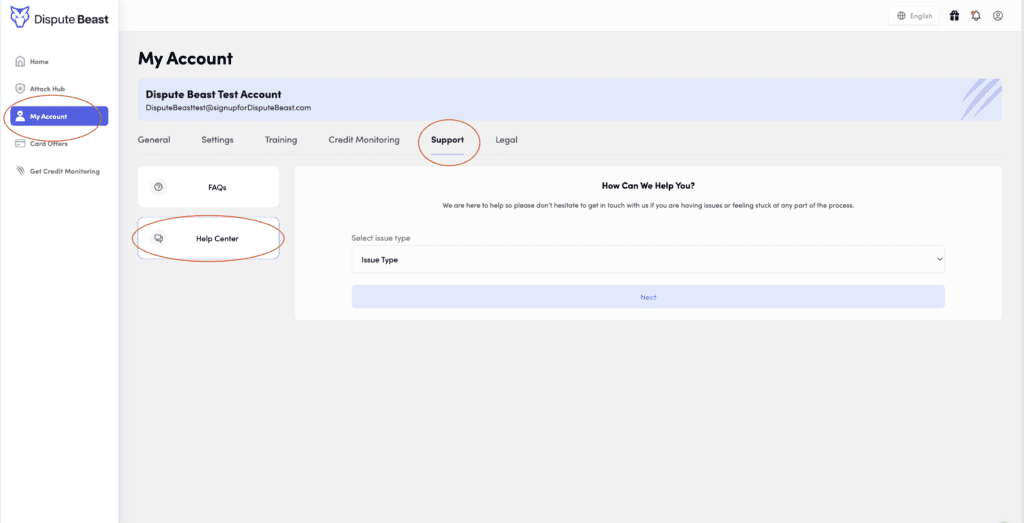
Task: Click the Home house icon
Action: pyautogui.click(x=20, y=62)
